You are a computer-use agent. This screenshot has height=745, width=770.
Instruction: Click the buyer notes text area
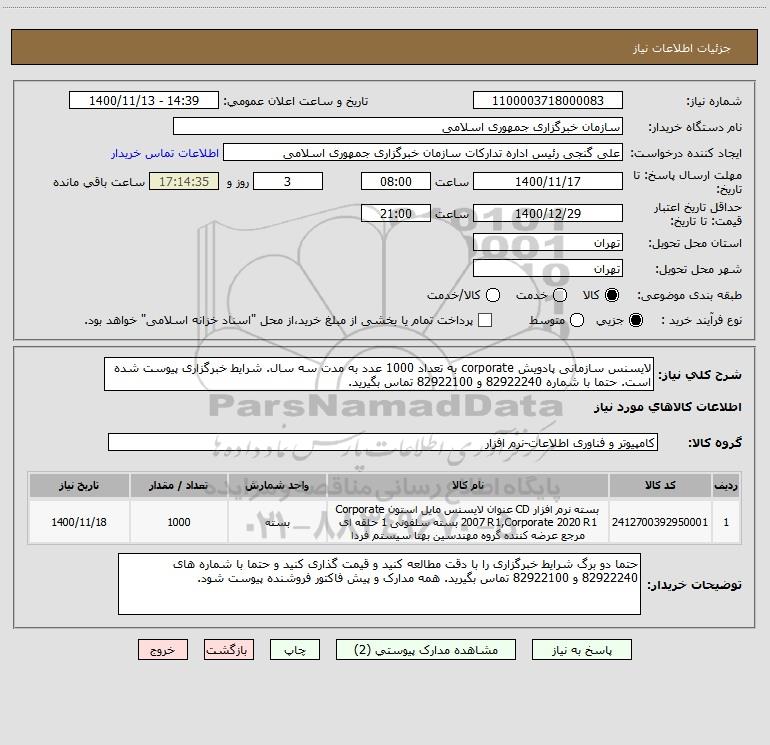[x=379, y=584]
